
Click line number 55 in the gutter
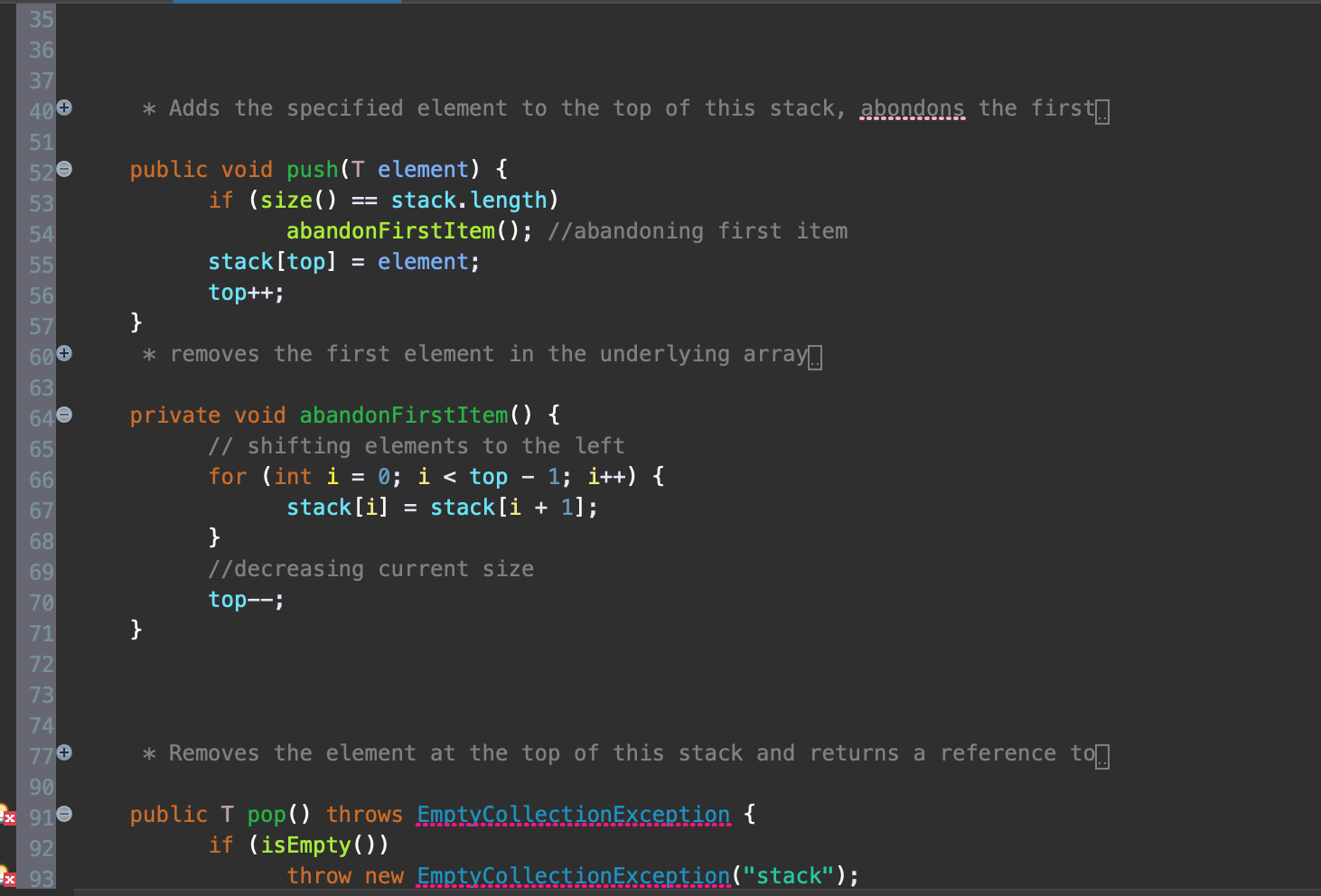click(40, 265)
